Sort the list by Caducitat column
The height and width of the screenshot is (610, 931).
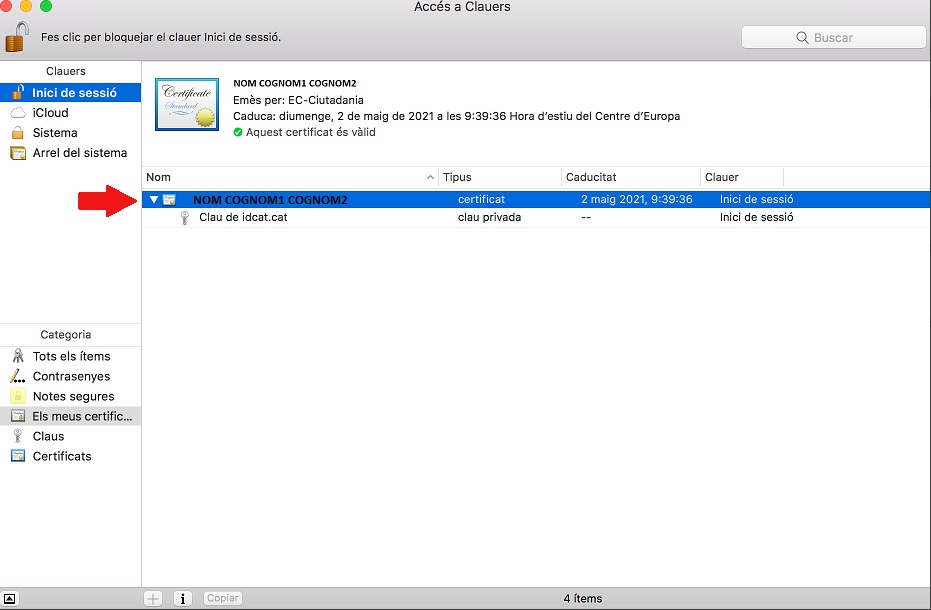630,177
